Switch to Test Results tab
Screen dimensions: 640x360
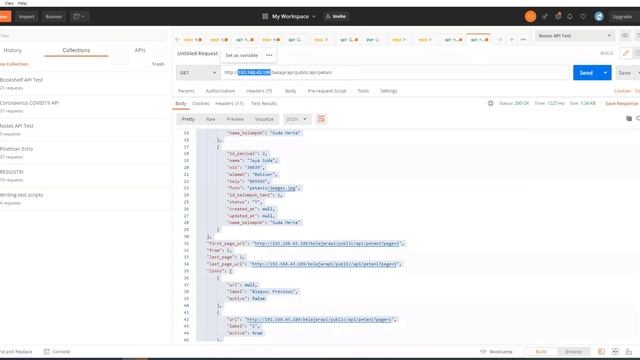click(x=264, y=104)
